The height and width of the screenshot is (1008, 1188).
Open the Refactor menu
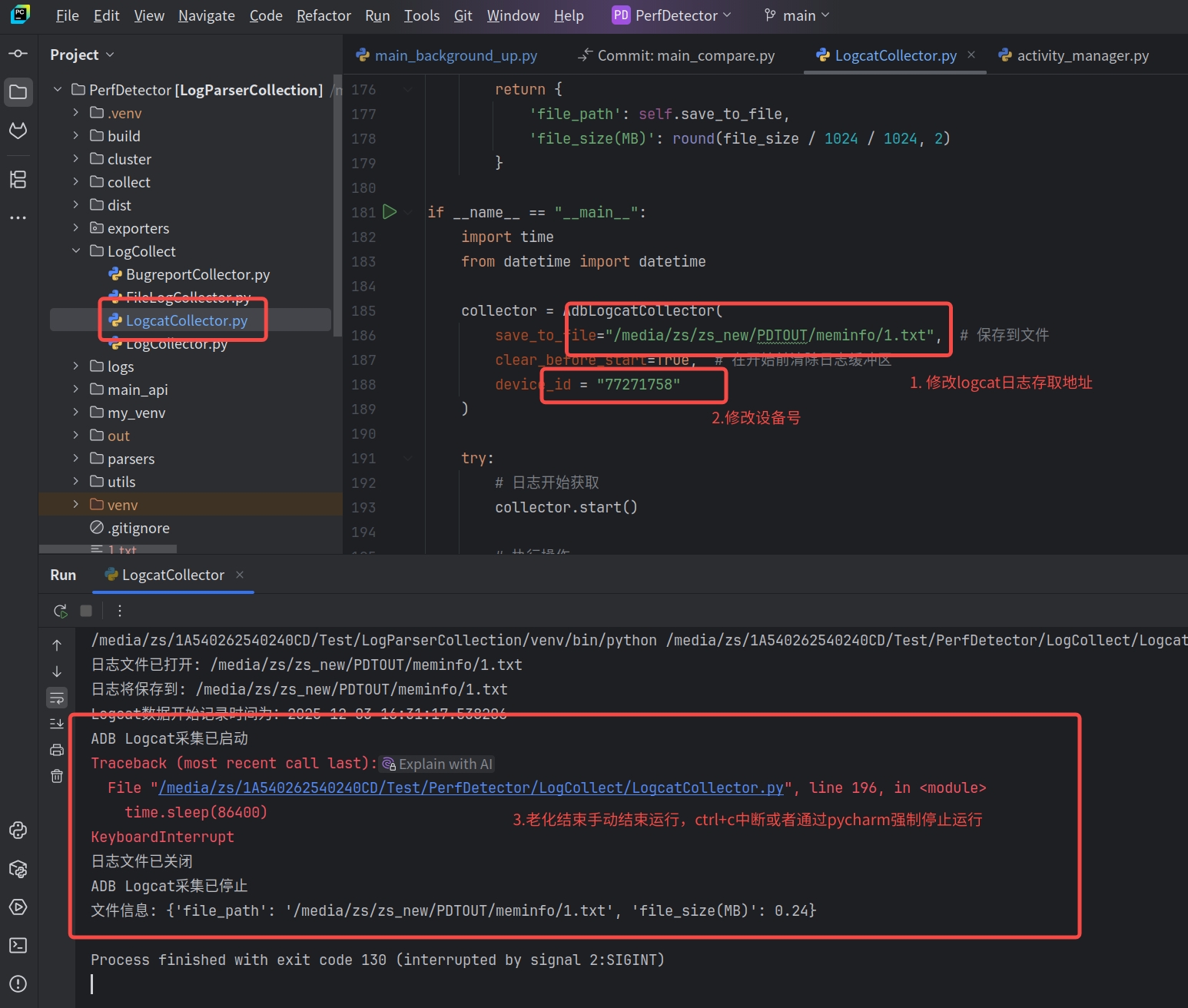324,15
